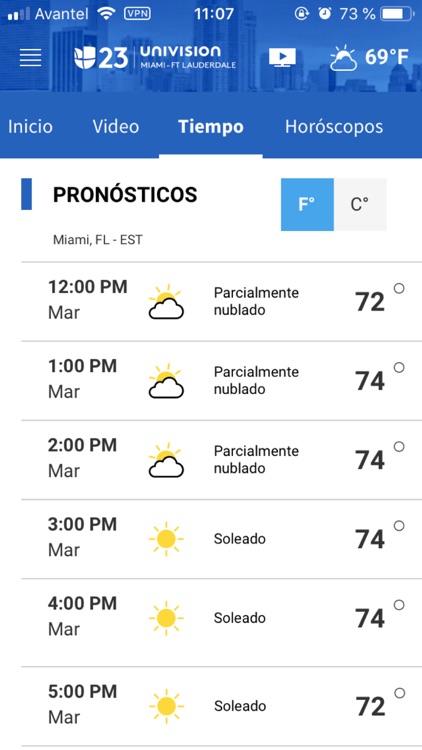
Task: Open the hamburger menu icon
Action: coord(30,58)
